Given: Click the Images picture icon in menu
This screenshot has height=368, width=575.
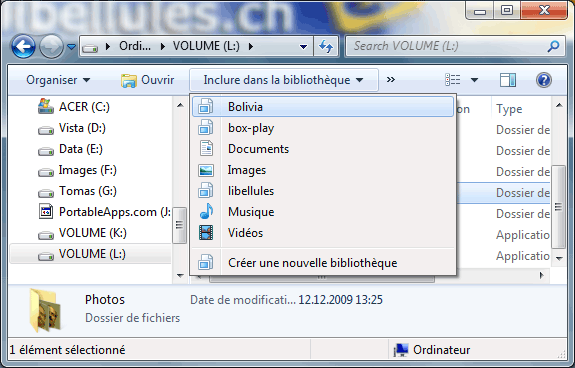Looking at the screenshot, I should click(x=206, y=170).
